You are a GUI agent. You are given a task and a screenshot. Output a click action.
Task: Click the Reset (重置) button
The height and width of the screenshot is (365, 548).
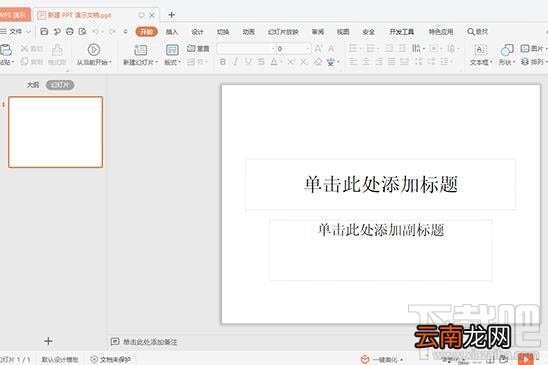click(x=198, y=49)
